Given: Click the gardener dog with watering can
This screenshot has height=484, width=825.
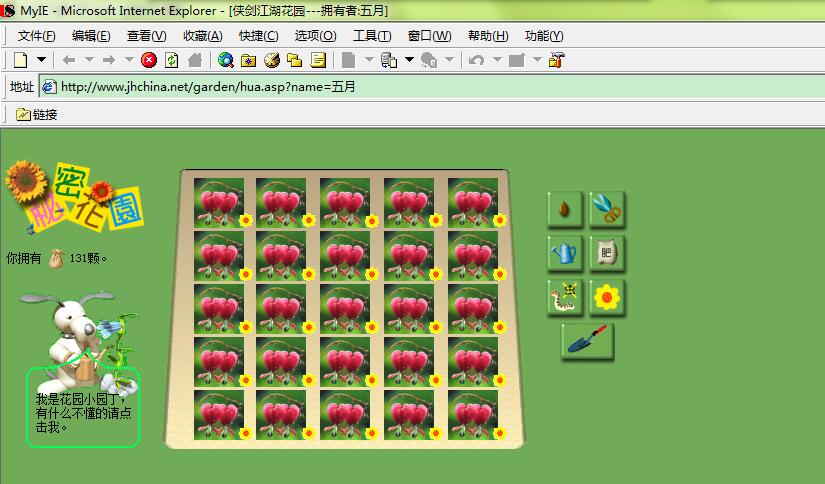Looking at the screenshot, I should (79, 342).
